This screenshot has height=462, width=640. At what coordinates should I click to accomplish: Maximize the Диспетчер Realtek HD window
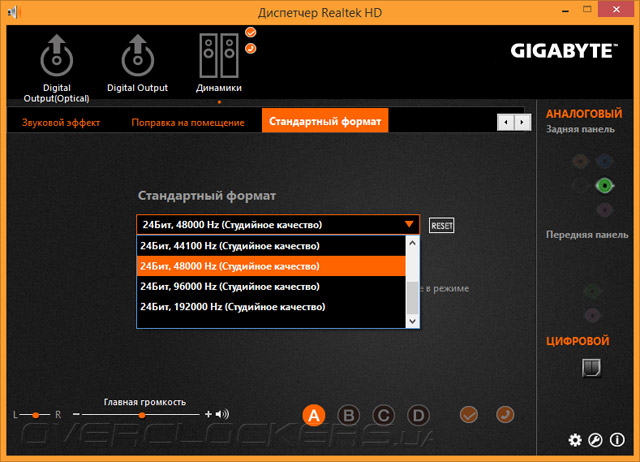click(587, 10)
